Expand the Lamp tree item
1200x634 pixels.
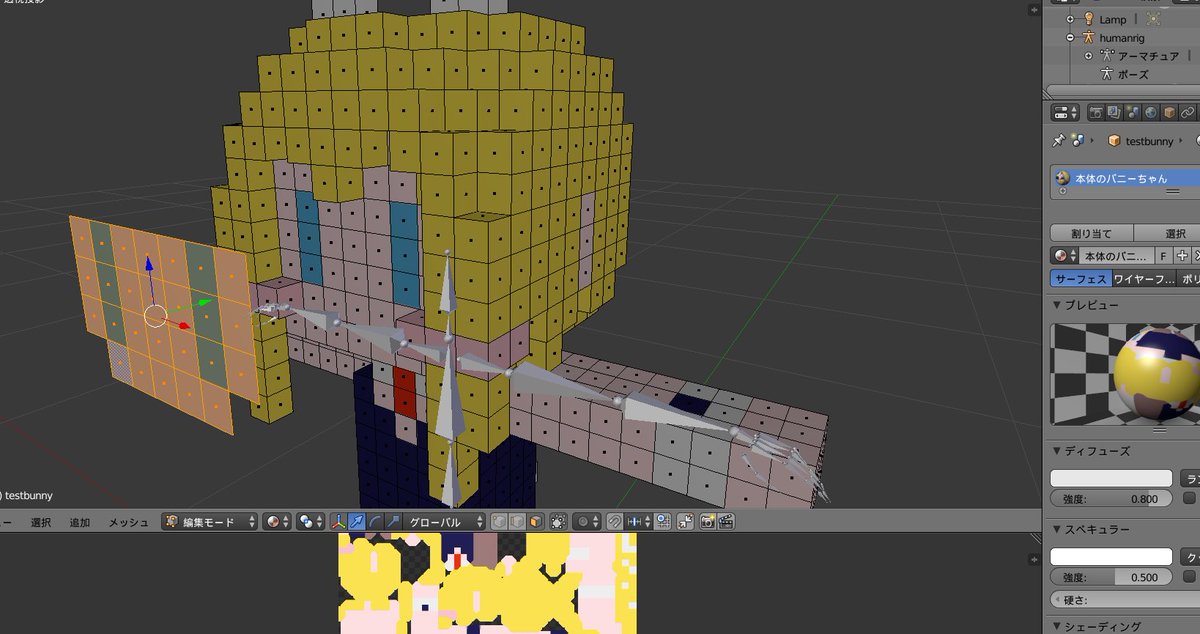coord(1070,19)
